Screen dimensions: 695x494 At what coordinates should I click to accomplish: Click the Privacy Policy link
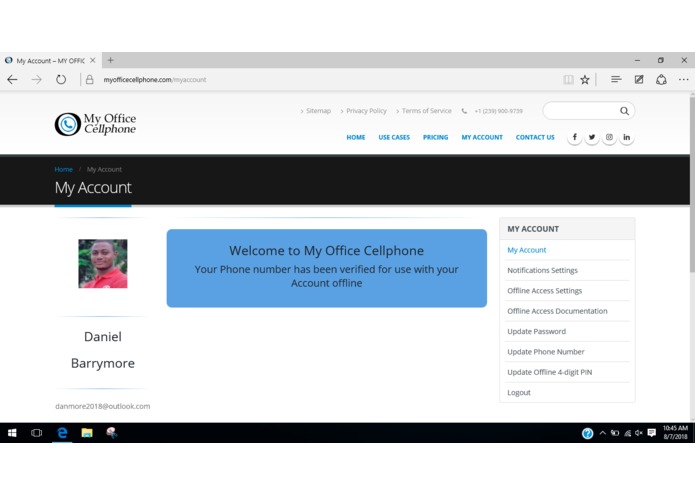(x=366, y=111)
